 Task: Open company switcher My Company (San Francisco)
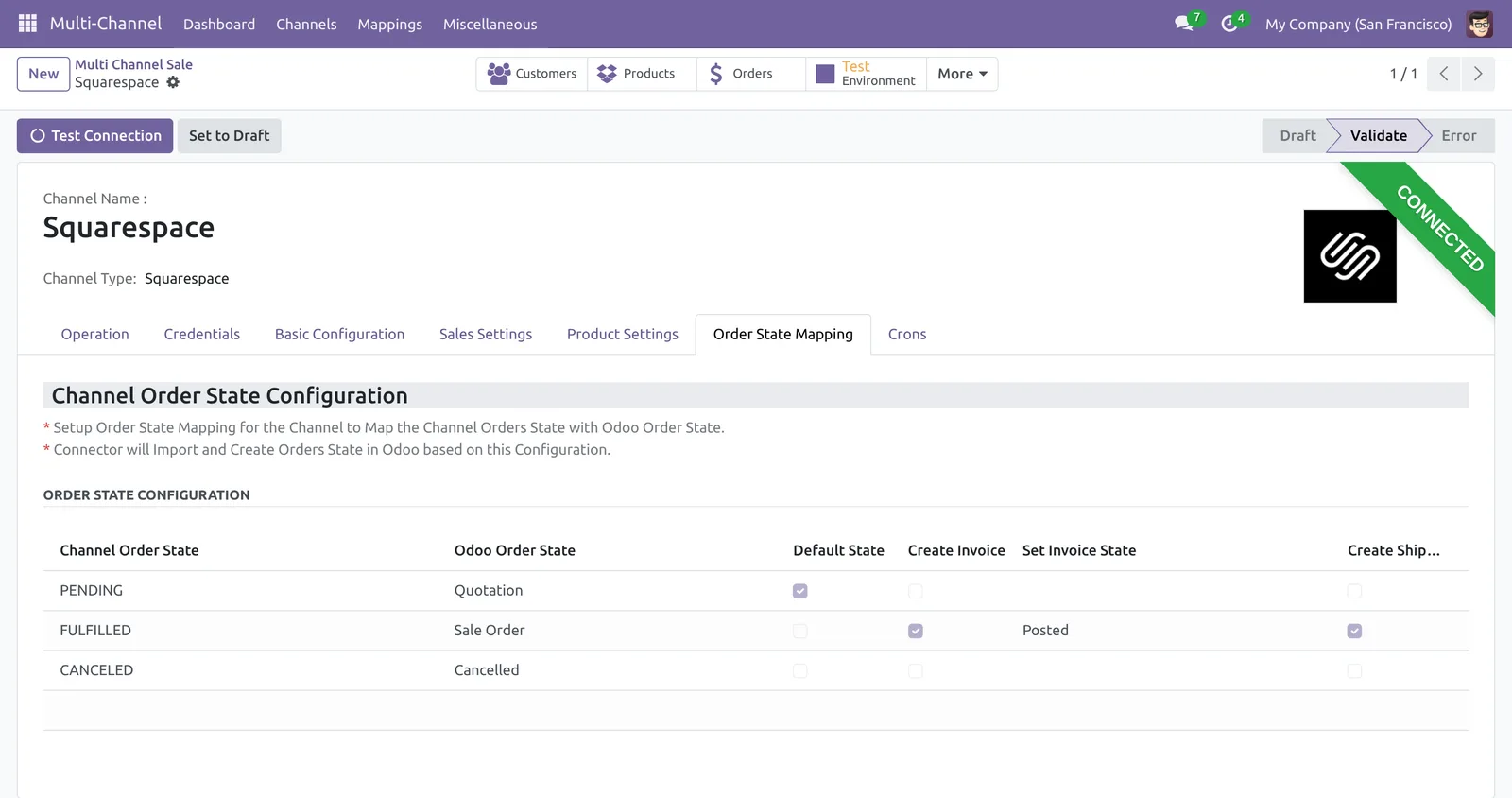(x=1358, y=24)
